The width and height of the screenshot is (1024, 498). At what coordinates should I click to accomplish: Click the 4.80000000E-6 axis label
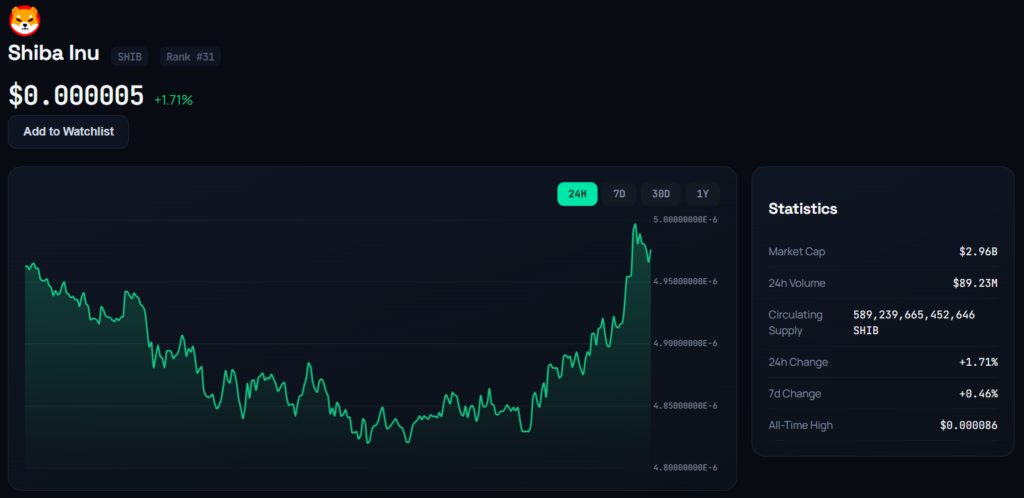(x=686, y=468)
